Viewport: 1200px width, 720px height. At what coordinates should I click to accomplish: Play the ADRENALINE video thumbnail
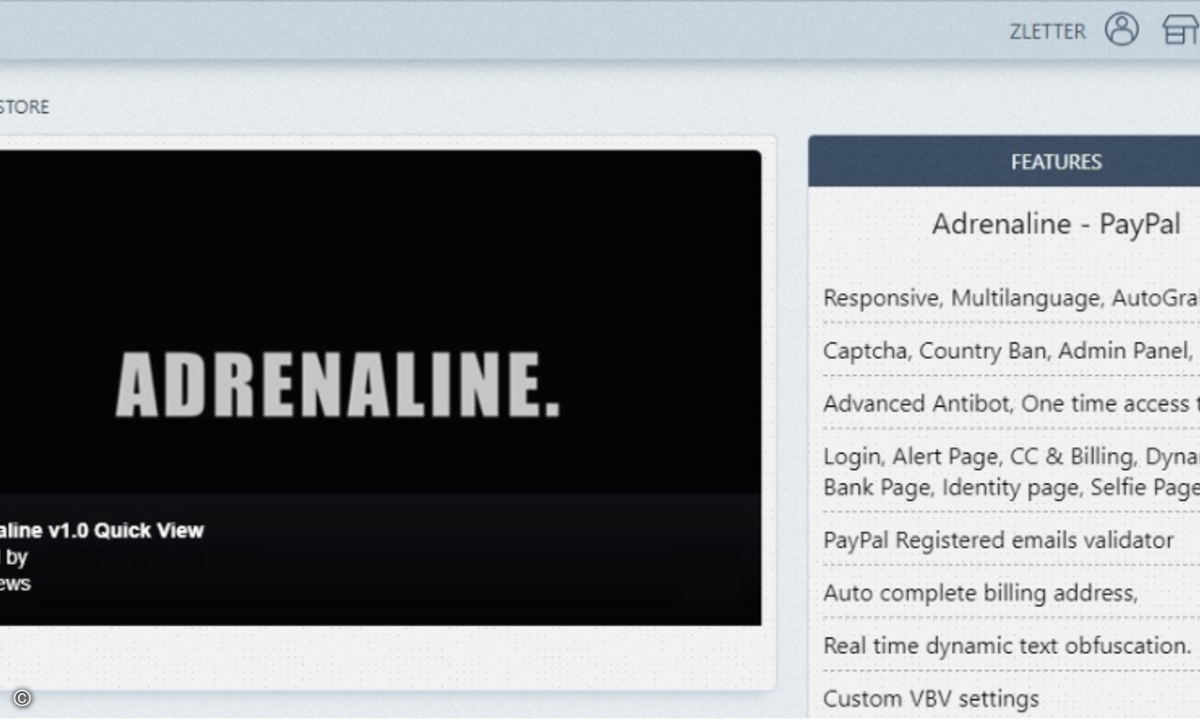pyautogui.click(x=380, y=388)
